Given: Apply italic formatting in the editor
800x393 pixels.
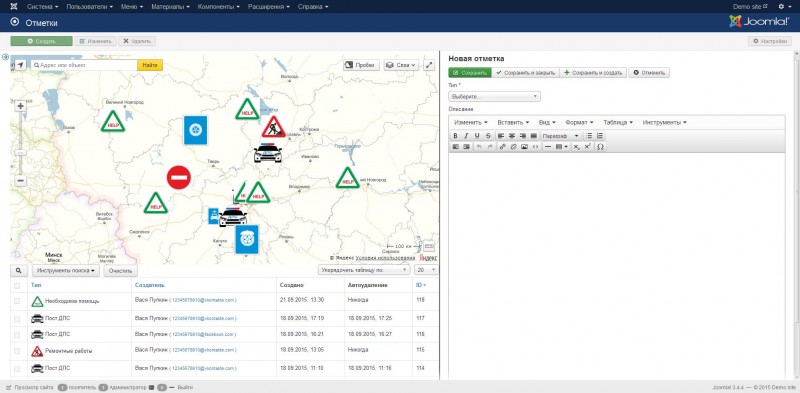Looking at the screenshot, I should coord(466,136).
